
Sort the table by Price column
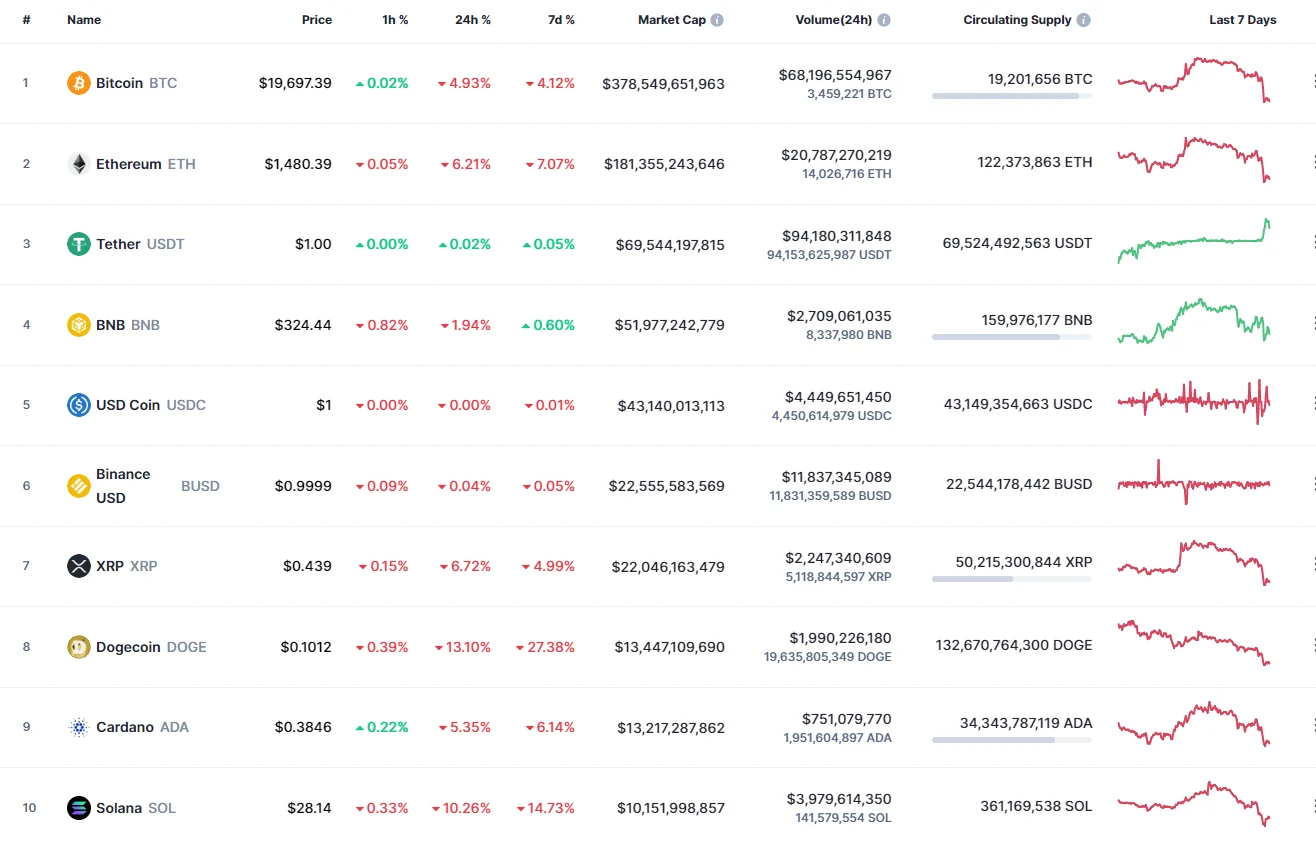tap(316, 19)
